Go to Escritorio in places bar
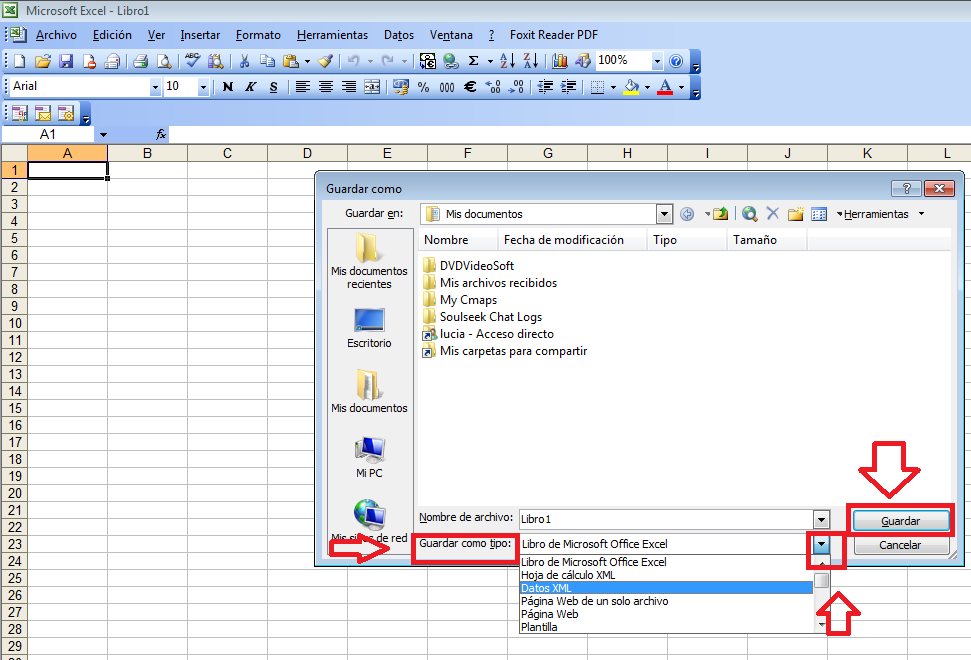The width and height of the screenshot is (971, 660). pos(369,328)
